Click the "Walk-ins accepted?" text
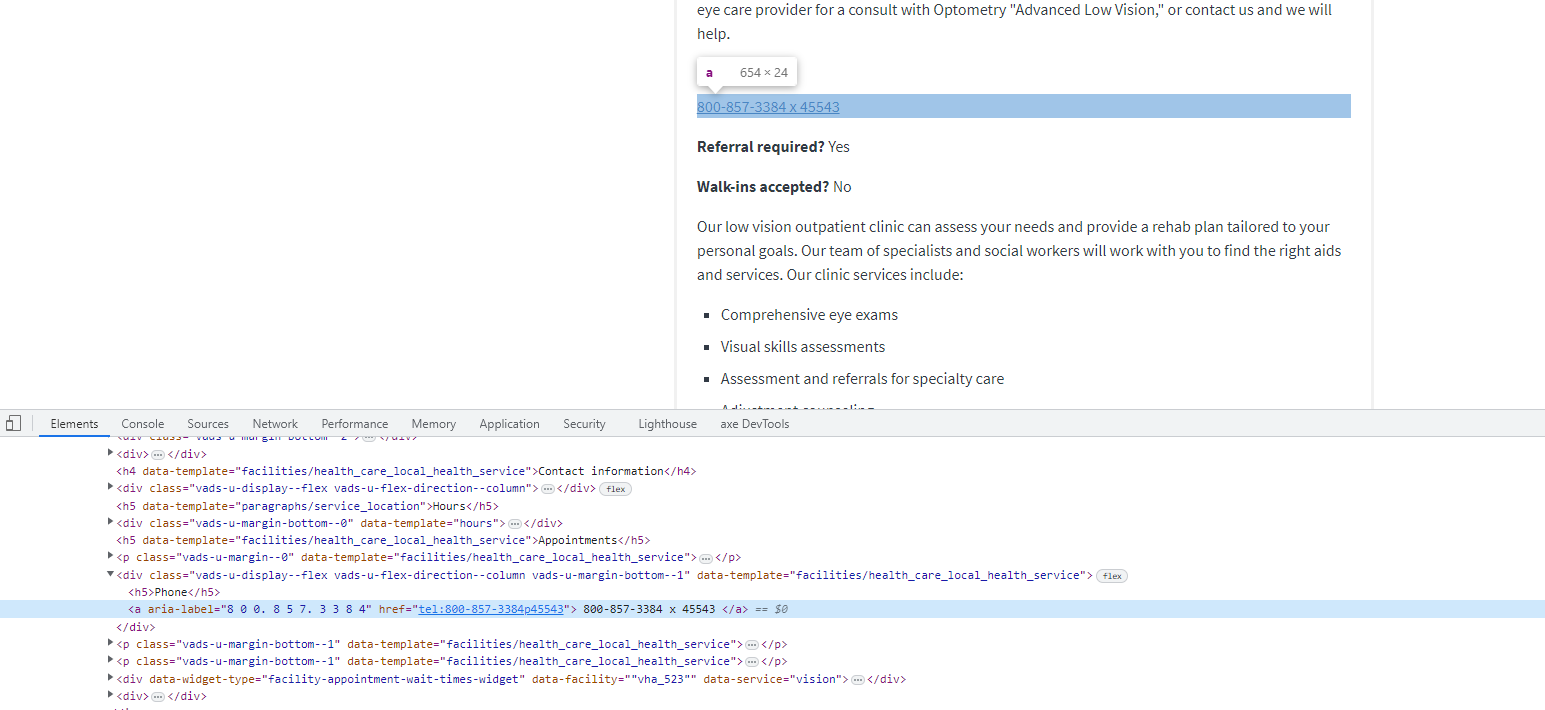This screenshot has width=1545, height=710. (x=763, y=187)
